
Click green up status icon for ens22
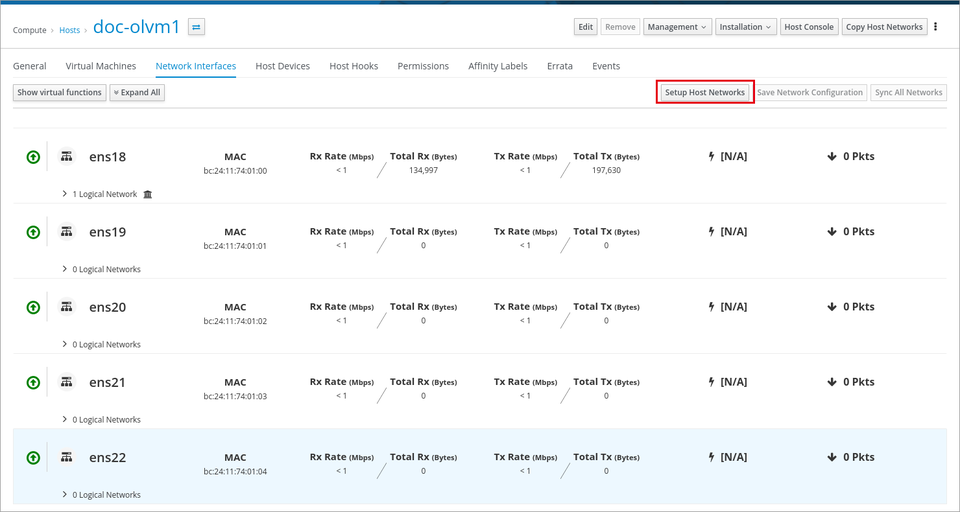tap(34, 457)
